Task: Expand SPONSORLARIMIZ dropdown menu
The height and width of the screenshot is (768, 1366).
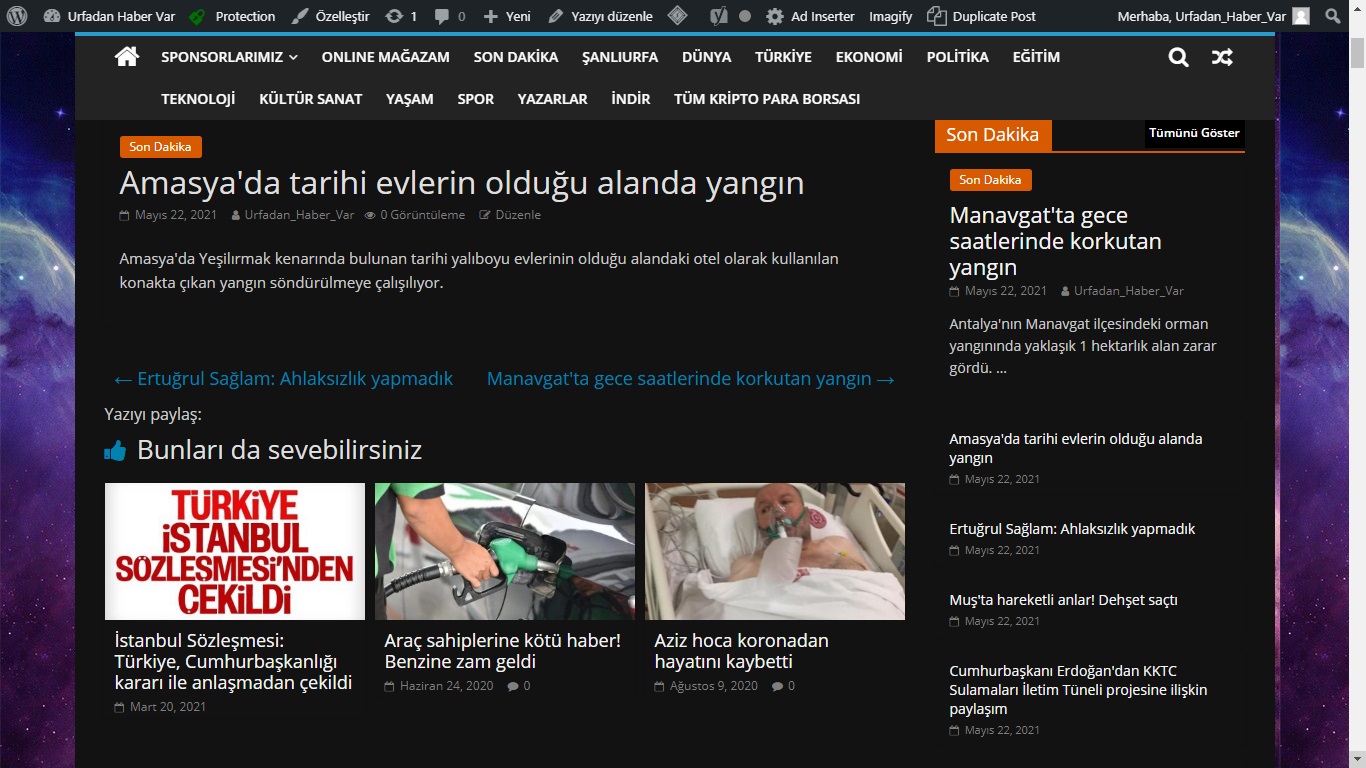Action: point(229,57)
